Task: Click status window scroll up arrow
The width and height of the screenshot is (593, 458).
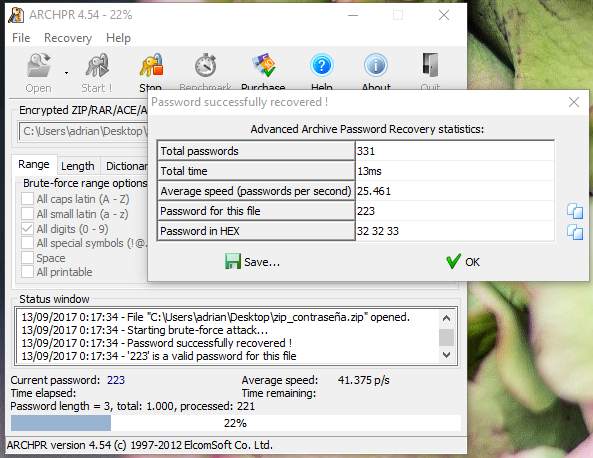Action: [x=447, y=318]
